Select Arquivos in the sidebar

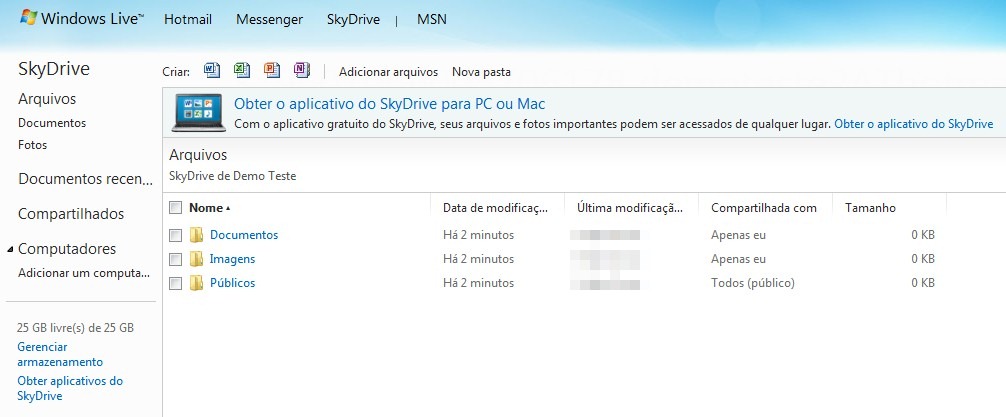click(47, 99)
